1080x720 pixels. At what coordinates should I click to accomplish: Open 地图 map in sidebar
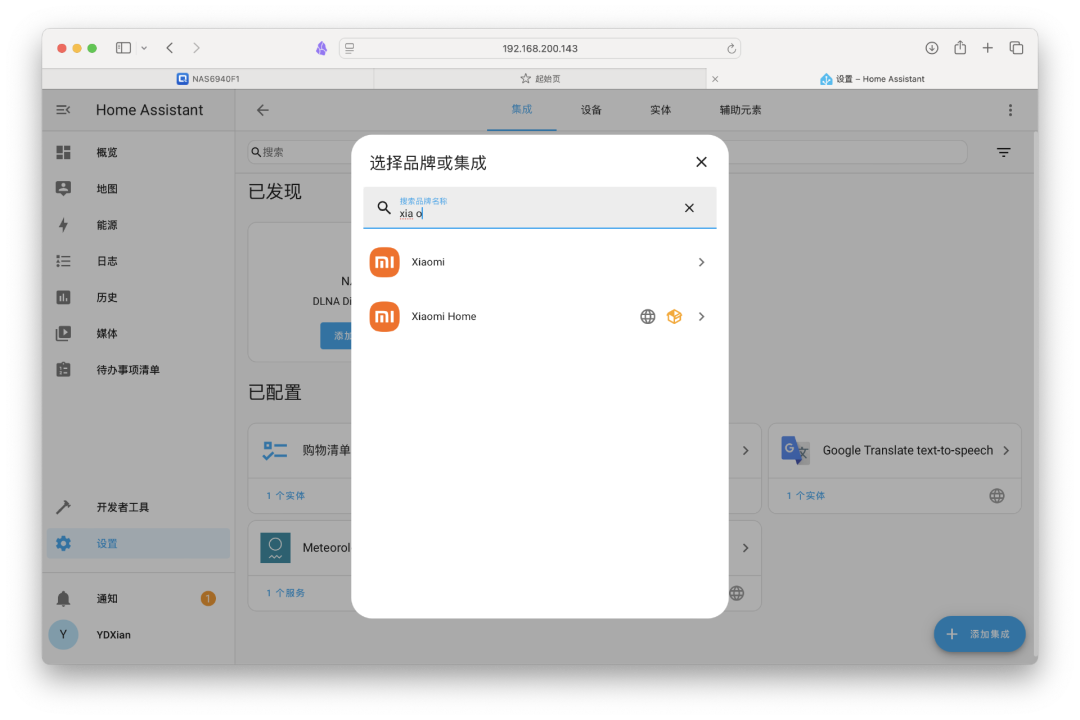(x=107, y=189)
